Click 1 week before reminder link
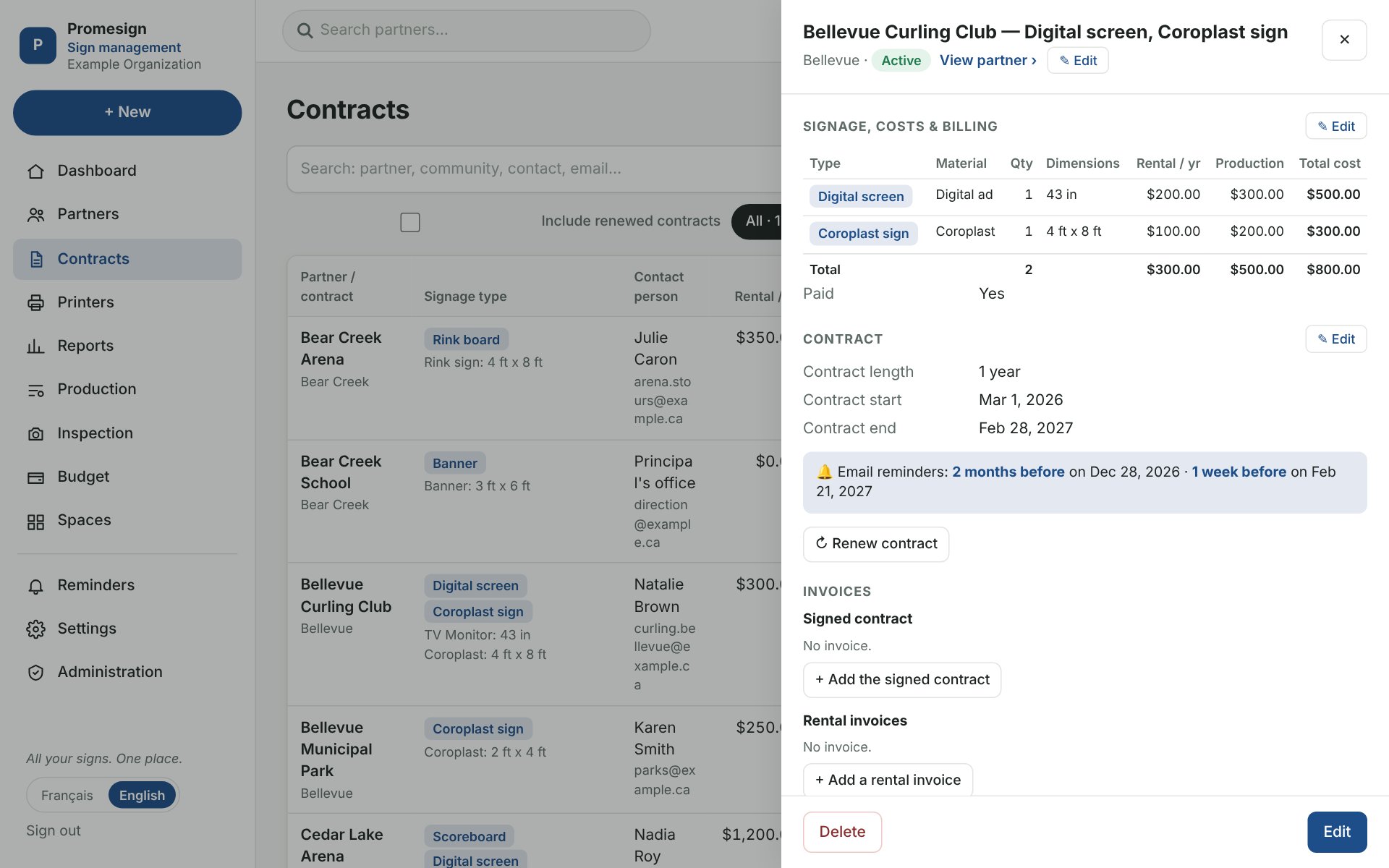The width and height of the screenshot is (1389, 868). tap(1239, 472)
